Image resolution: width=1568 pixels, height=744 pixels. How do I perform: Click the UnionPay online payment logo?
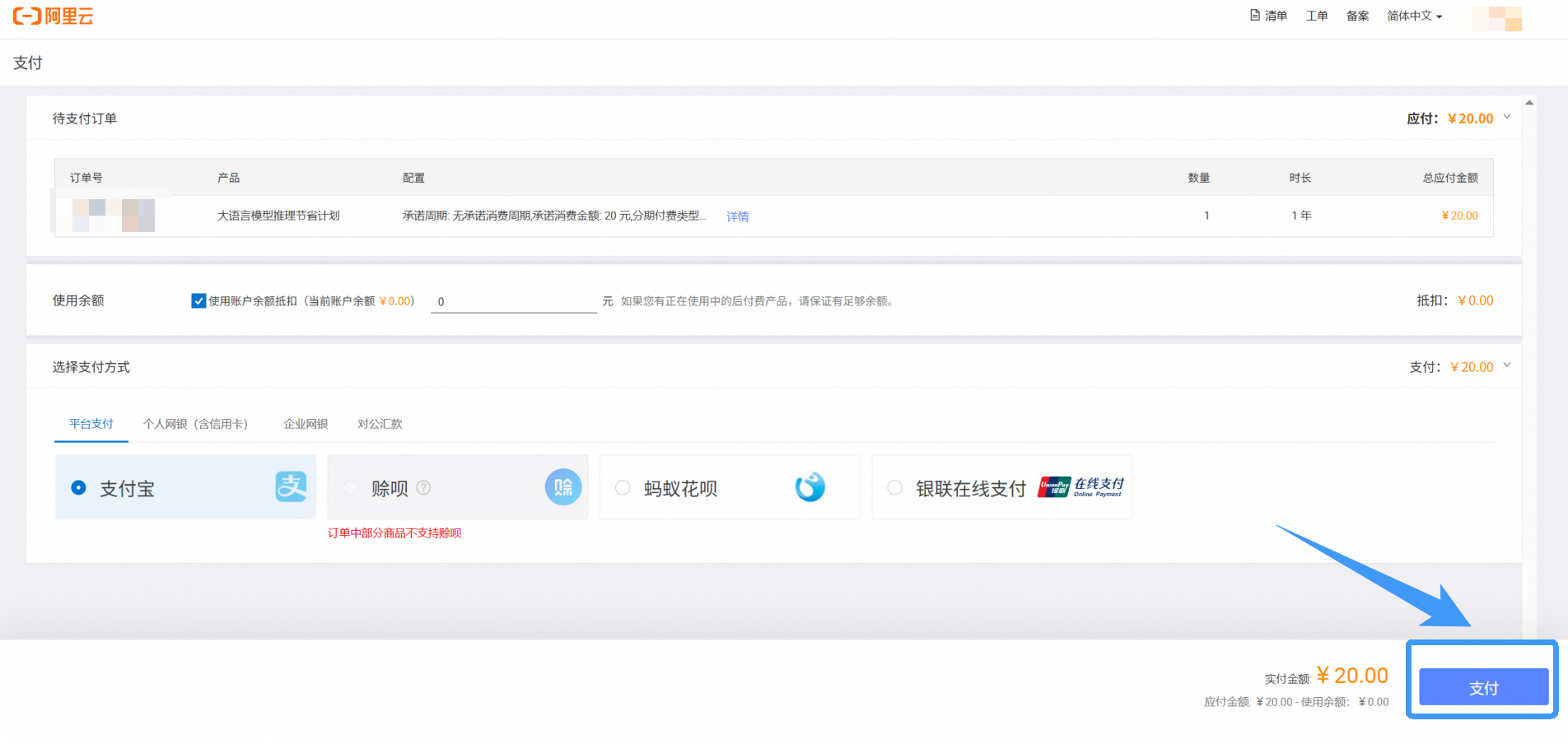1081,487
